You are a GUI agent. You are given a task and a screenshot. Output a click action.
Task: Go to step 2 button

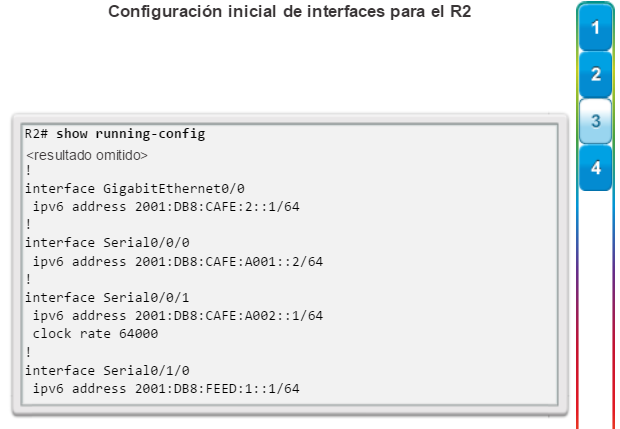(x=595, y=74)
